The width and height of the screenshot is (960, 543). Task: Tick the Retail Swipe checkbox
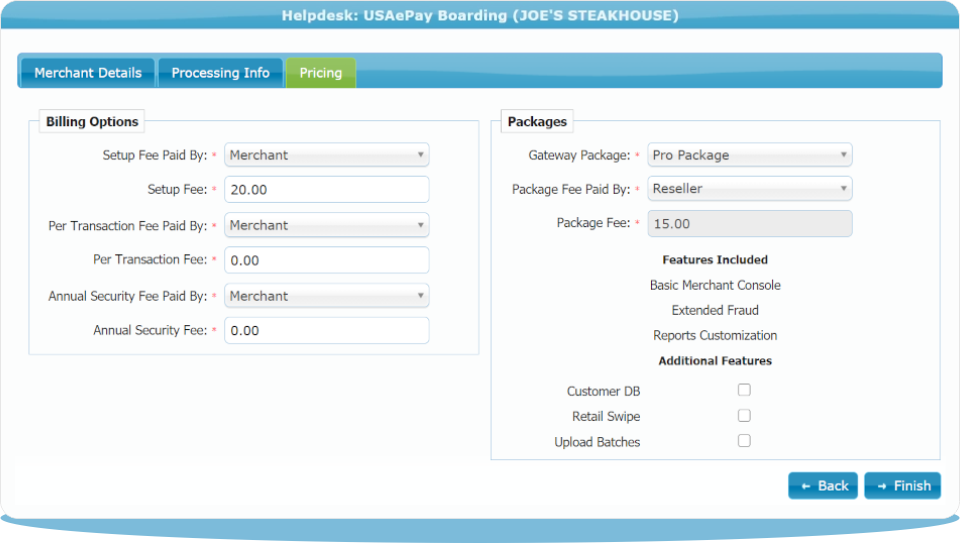coord(744,416)
